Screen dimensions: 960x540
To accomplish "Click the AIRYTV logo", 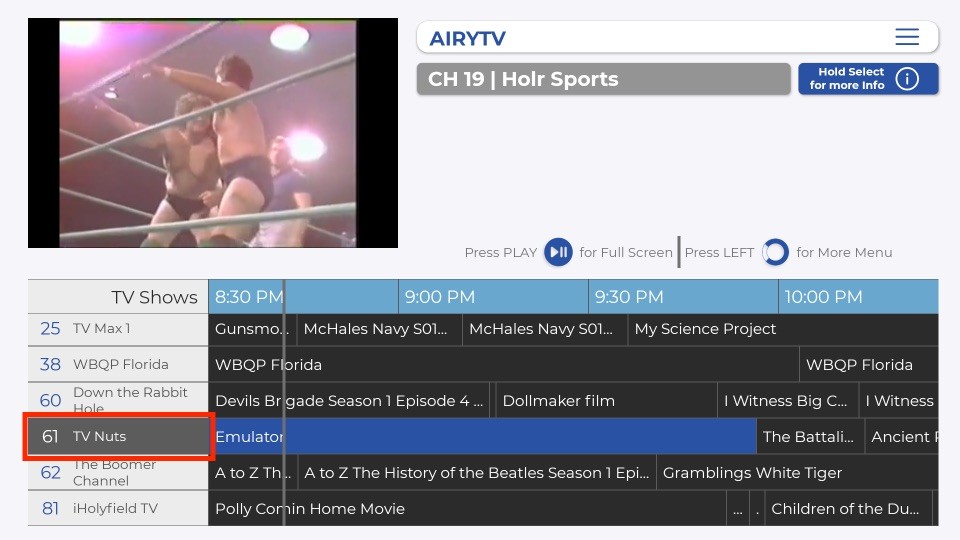I will tap(467, 38).
